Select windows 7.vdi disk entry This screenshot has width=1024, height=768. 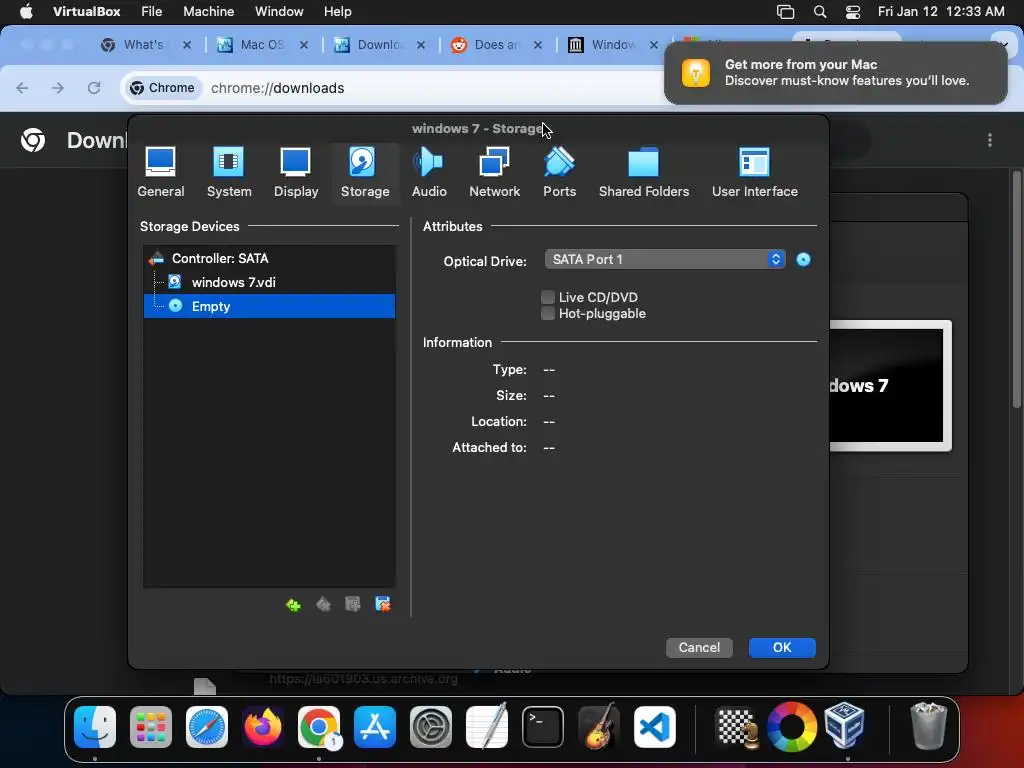tap(269, 282)
